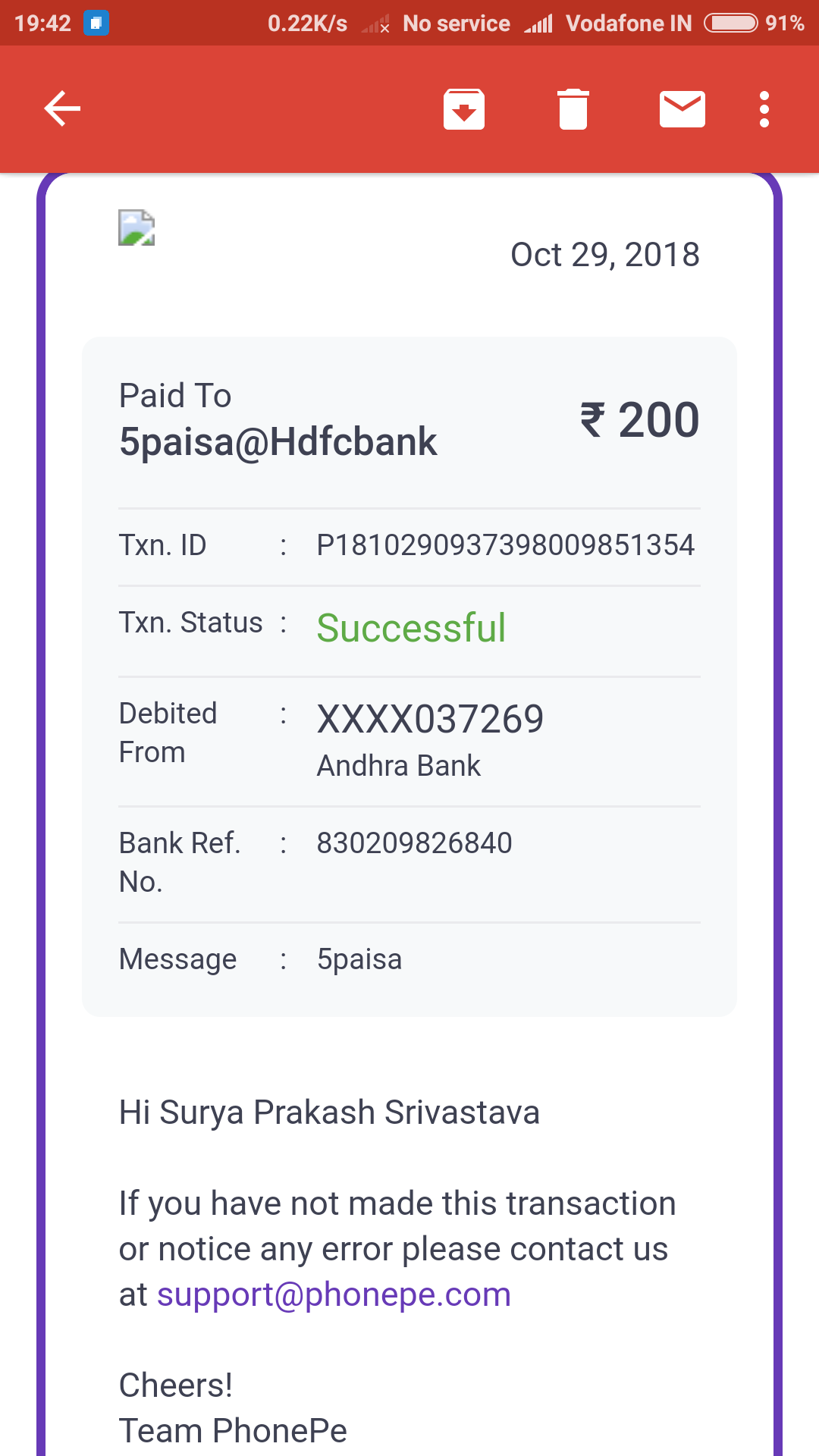Viewport: 819px width, 1456px height.
Task: Mark email as unread envelope icon
Action: coord(682,109)
